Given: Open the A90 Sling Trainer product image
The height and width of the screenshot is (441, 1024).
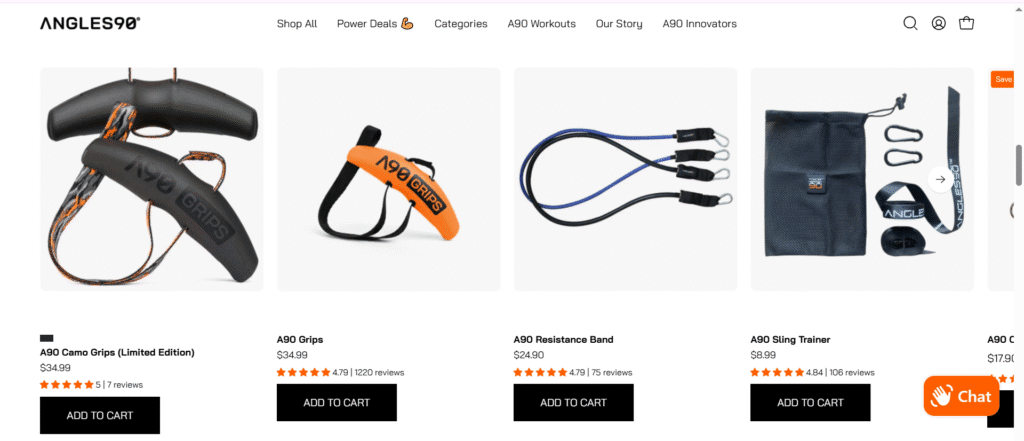Looking at the screenshot, I should coord(862,179).
